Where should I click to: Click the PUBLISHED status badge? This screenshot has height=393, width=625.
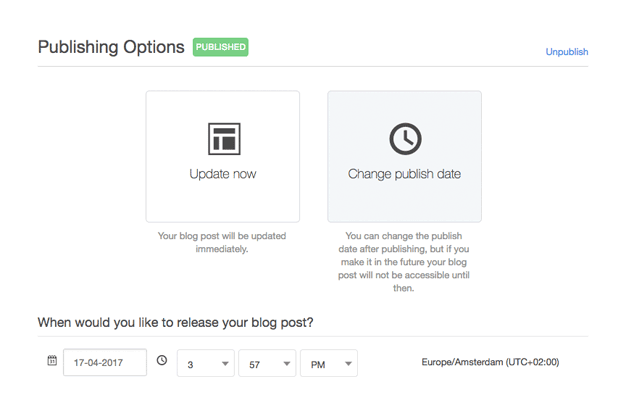[220, 47]
